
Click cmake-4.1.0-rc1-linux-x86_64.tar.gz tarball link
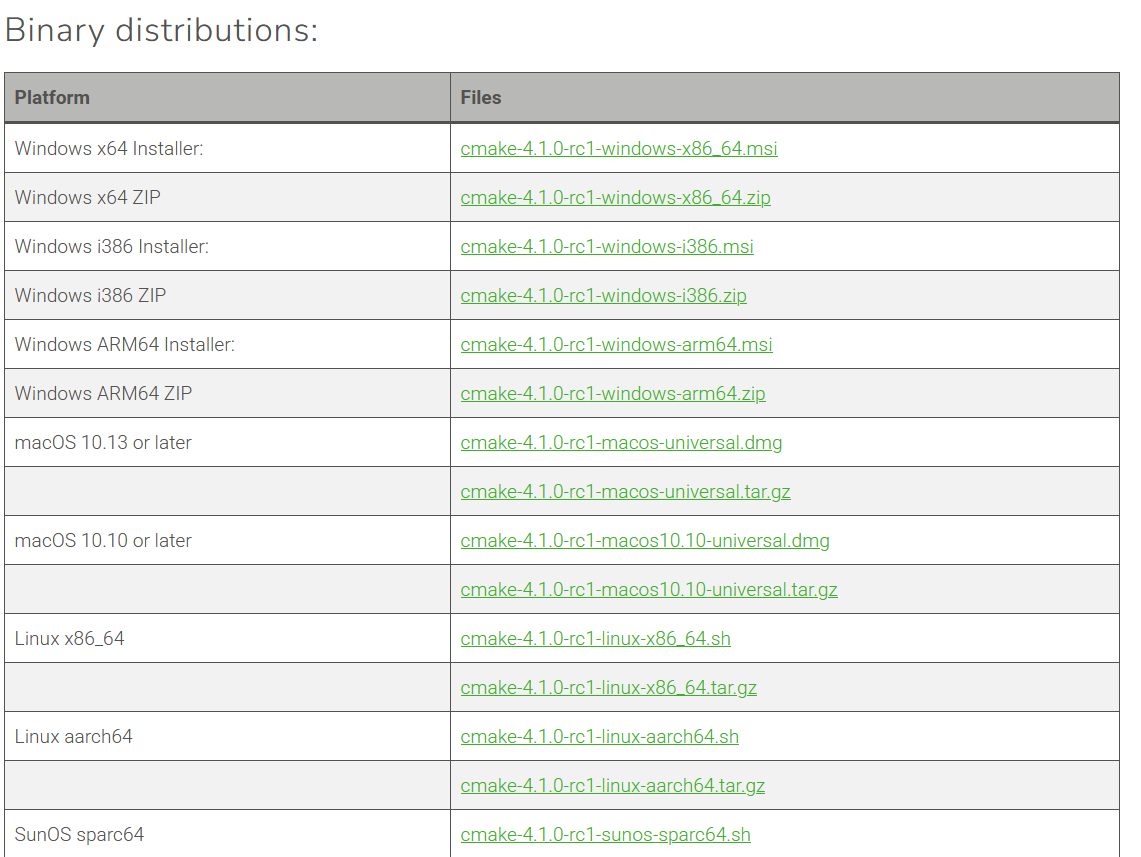pos(608,688)
